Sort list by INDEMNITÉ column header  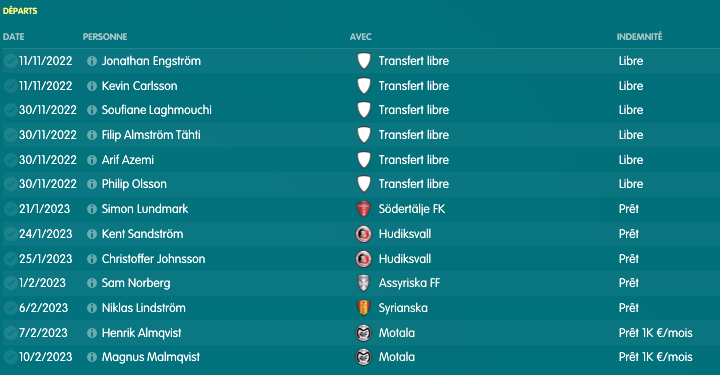pyautogui.click(x=640, y=37)
